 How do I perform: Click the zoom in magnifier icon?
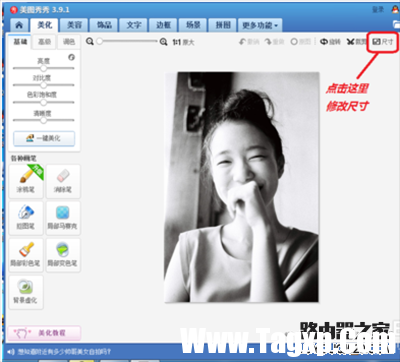(163, 42)
